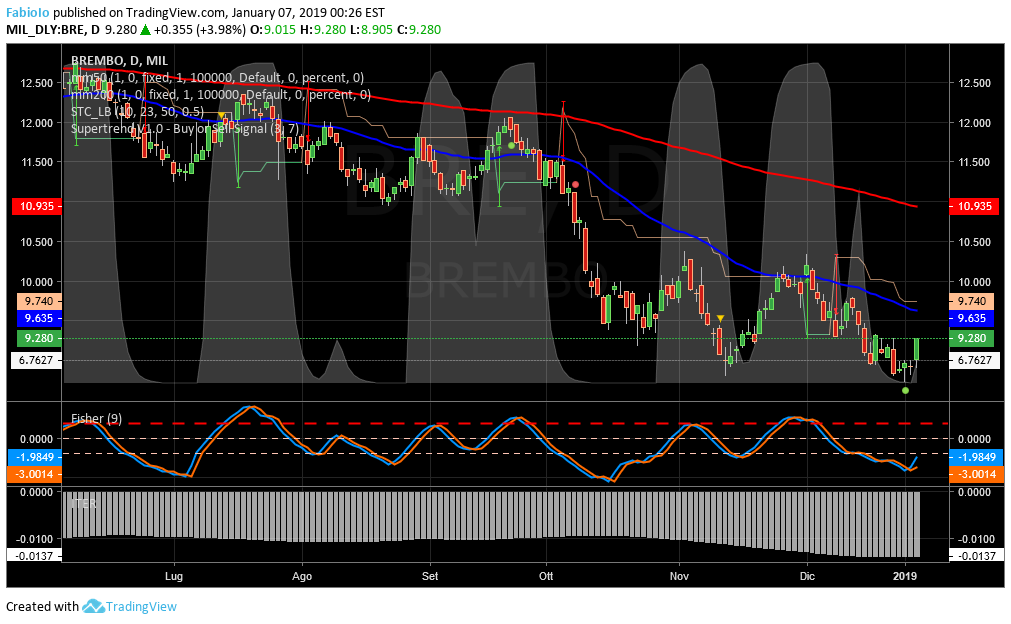This screenshot has width=1011, height=624.
Task: Click the orange -3.0014 Fisher label on right
Action: click(x=977, y=474)
